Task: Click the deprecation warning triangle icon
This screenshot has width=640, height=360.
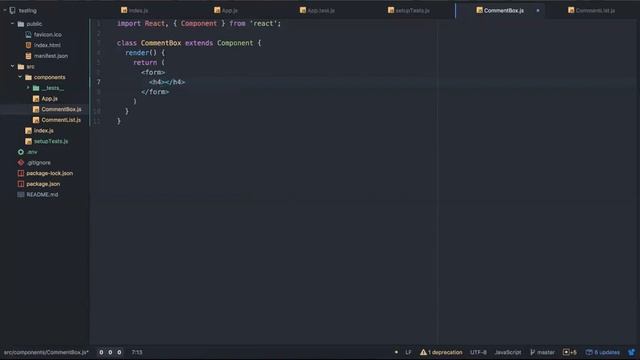Action: [x=423, y=352]
